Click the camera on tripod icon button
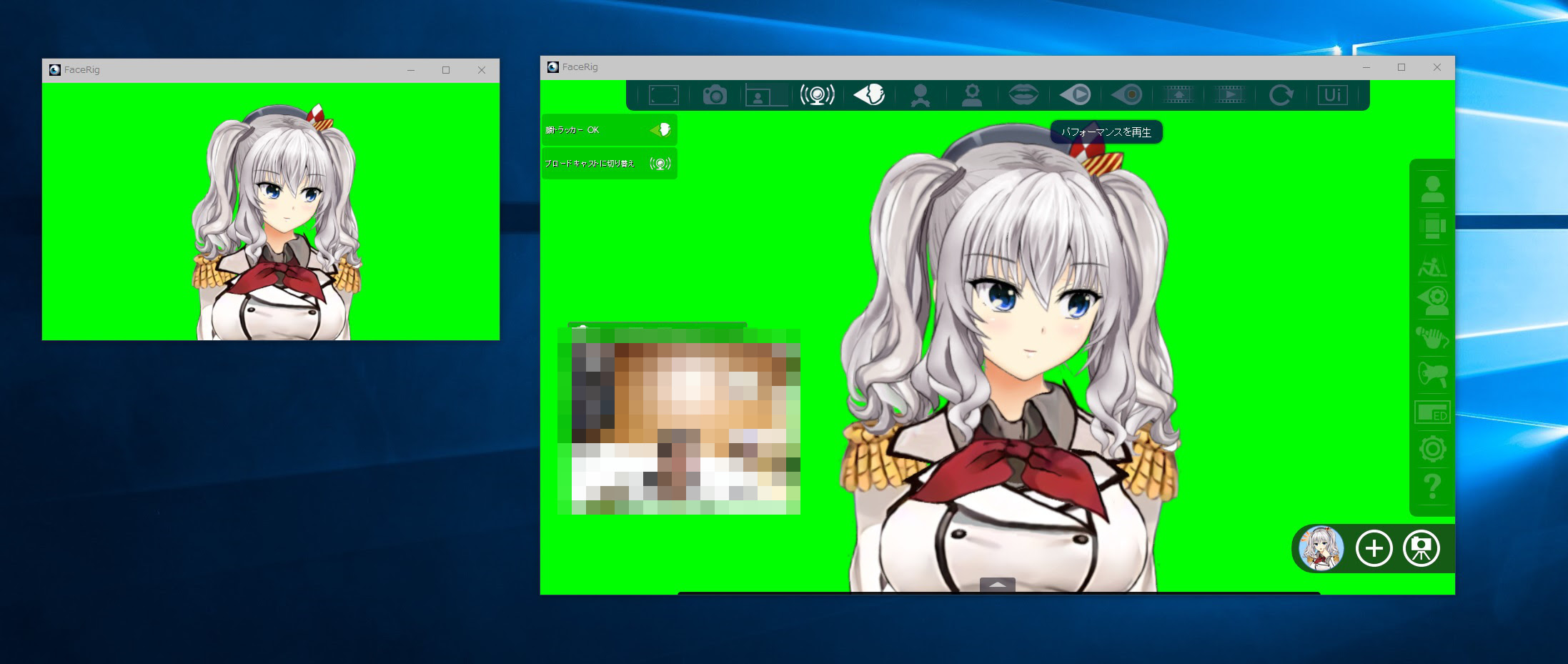The width and height of the screenshot is (1568, 664). [x=1421, y=548]
